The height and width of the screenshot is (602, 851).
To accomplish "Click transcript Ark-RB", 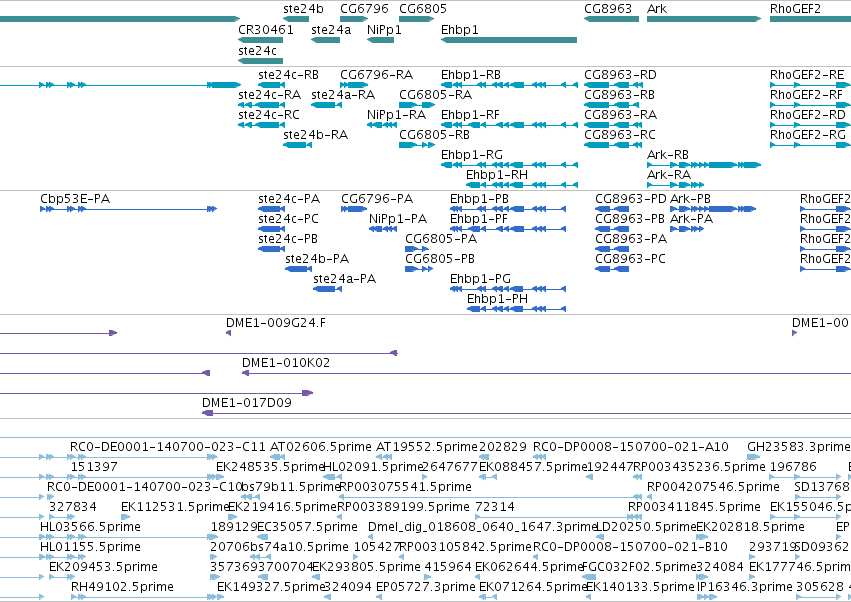I will 668,155.
